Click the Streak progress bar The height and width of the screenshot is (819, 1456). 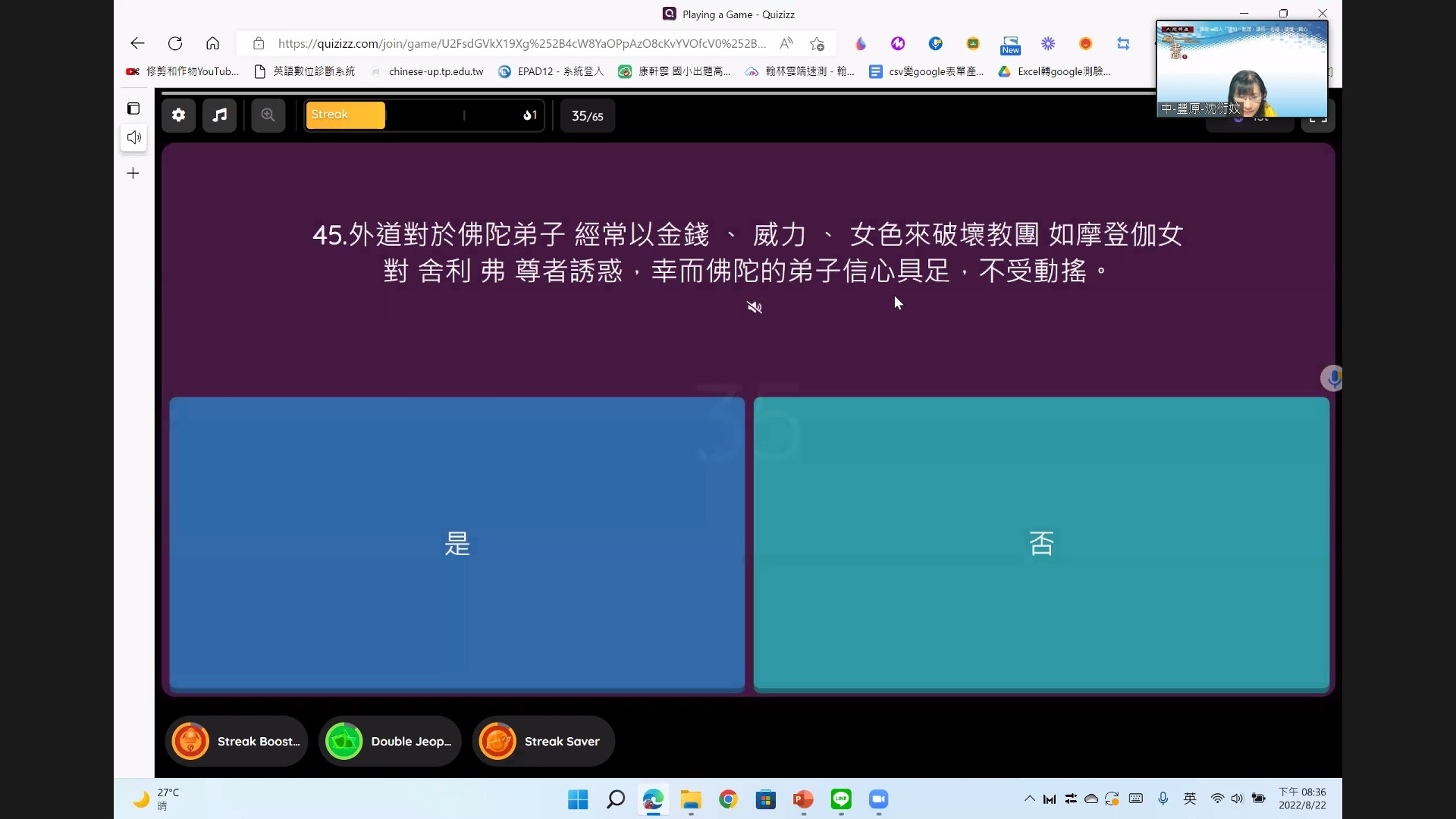[424, 115]
